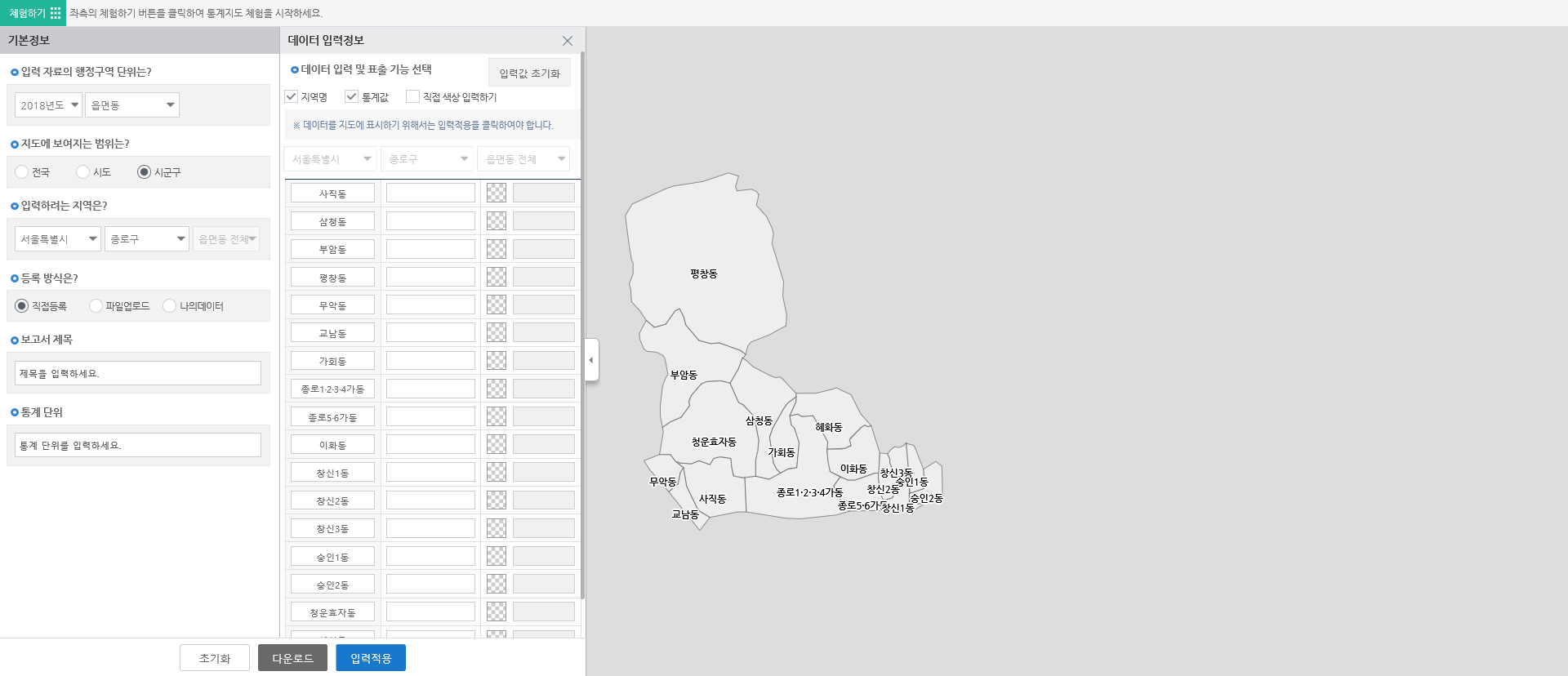Open color picker for 평창동 row

point(497,278)
